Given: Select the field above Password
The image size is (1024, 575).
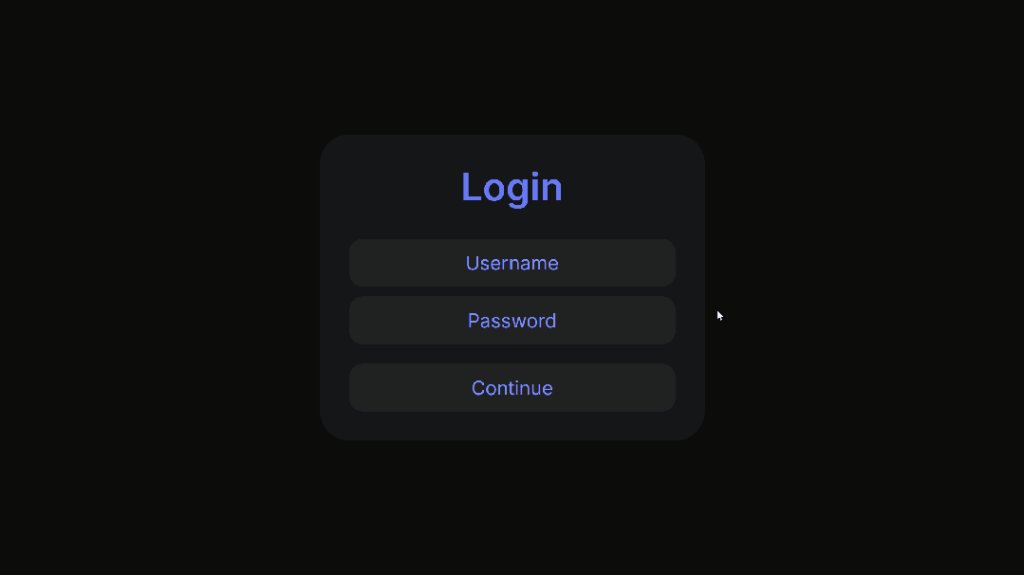Looking at the screenshot, I should 512,263.
